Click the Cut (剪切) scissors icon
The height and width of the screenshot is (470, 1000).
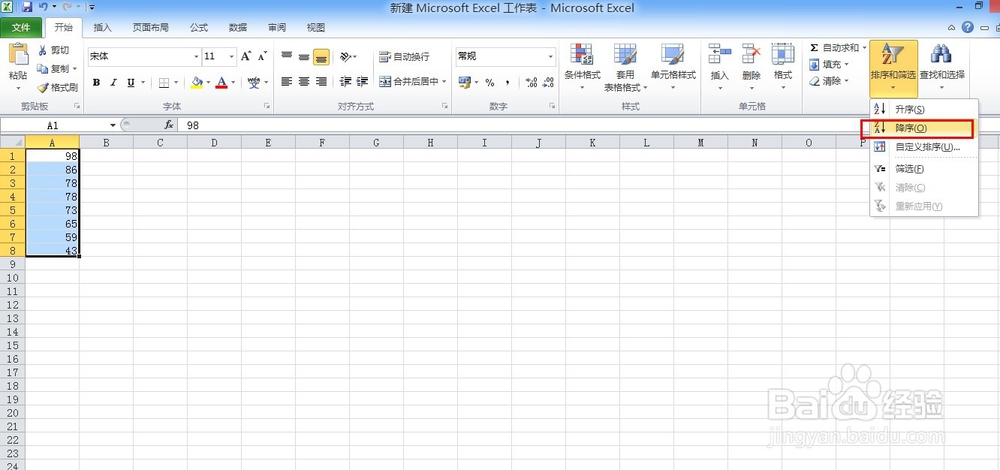pyautogui.click(x=43, y=50)
